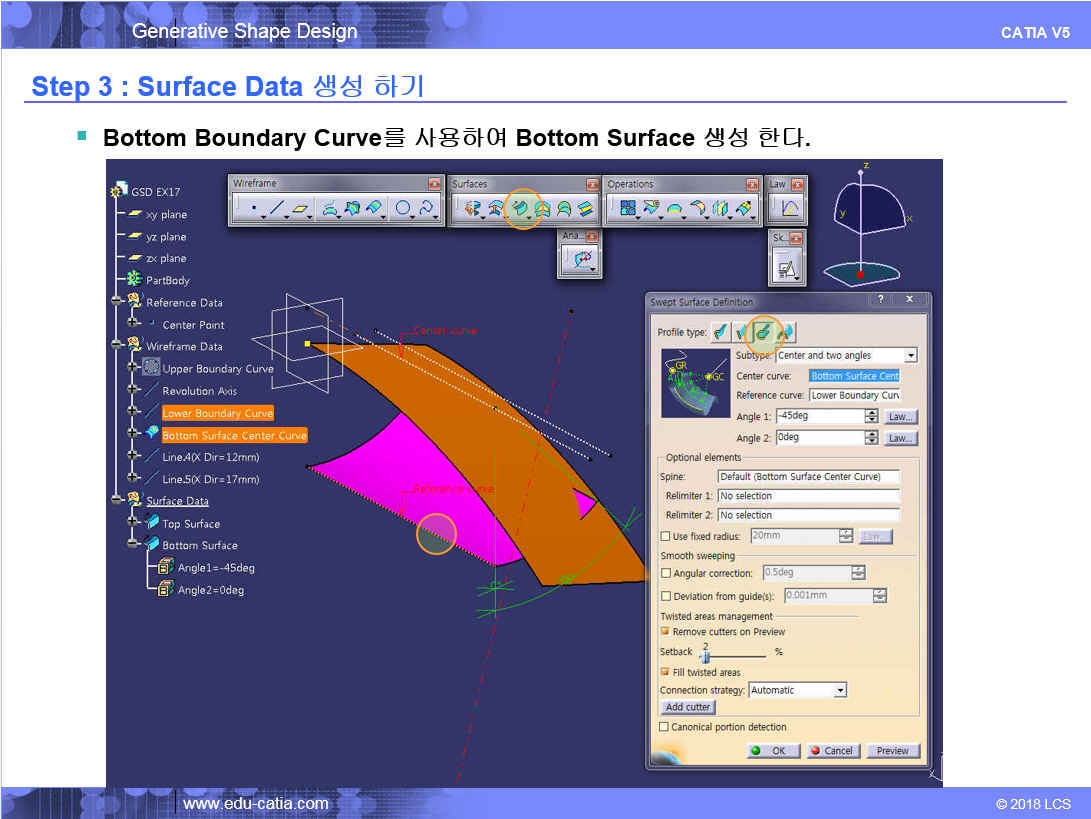This screenshot has width=1091, height=819.
Task: Enable Canonical portion detection
Action: point(665,727)
